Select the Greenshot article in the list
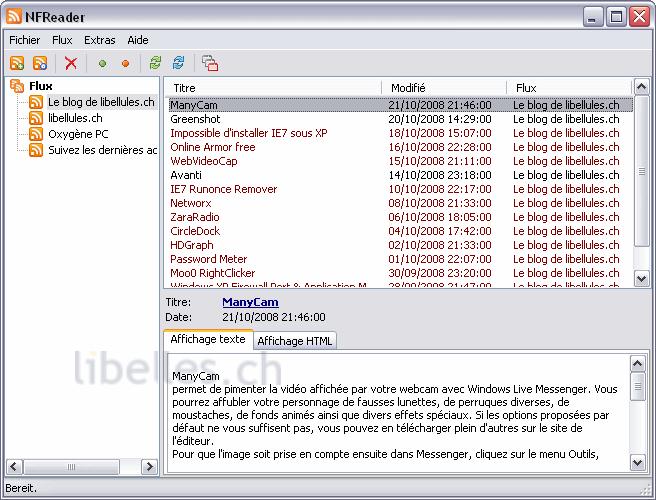The image size is (656, 500). 194,119
